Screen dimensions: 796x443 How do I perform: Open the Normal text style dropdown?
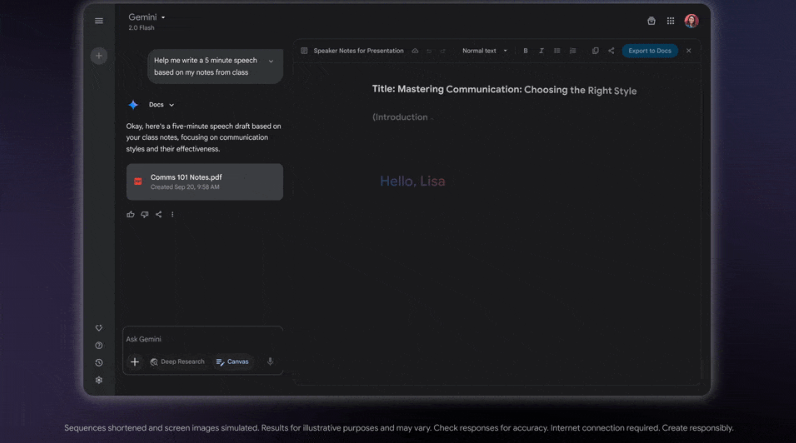click(x=484, y=51)
